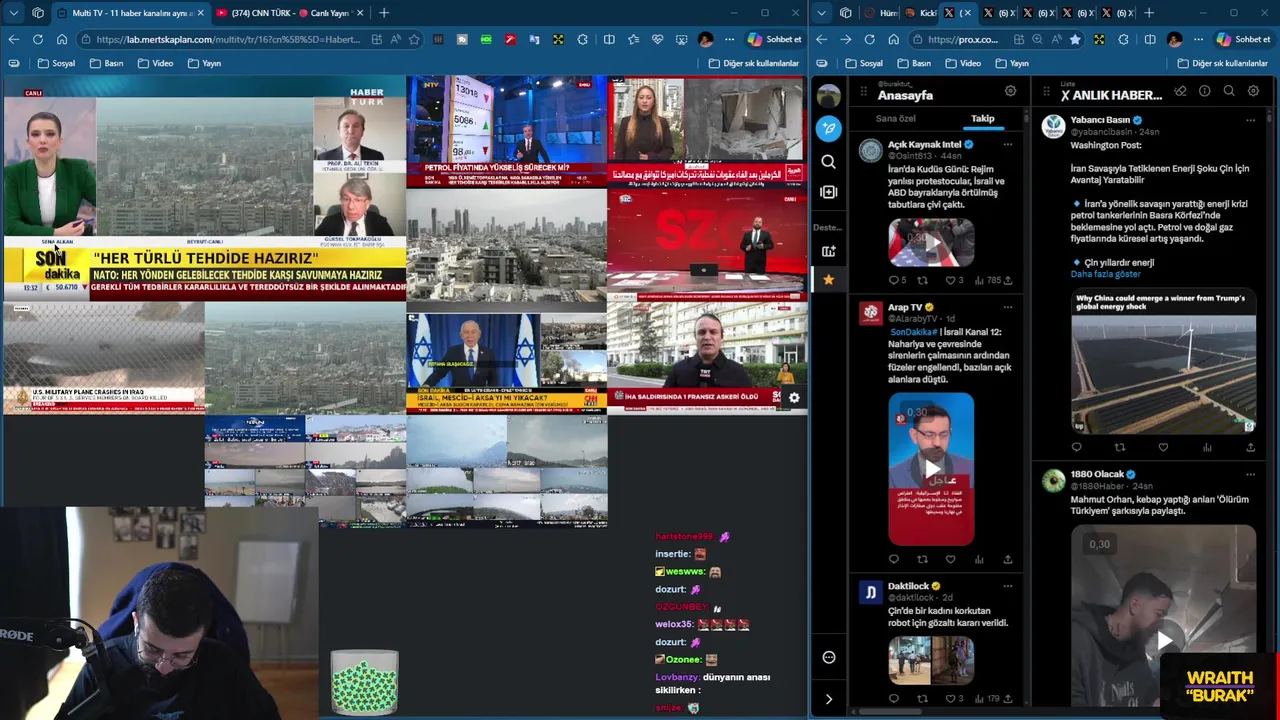Select the Kick tab in right browser
This screenshot has width=1280, height=720.
pyautogui.click(x=920, y=13)
